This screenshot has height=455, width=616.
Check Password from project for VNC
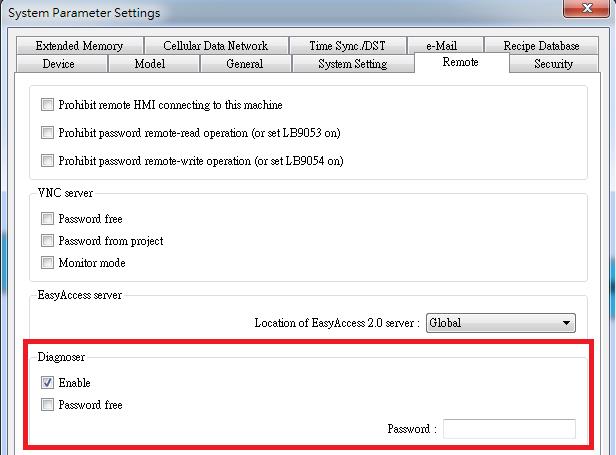pos(47,241)
